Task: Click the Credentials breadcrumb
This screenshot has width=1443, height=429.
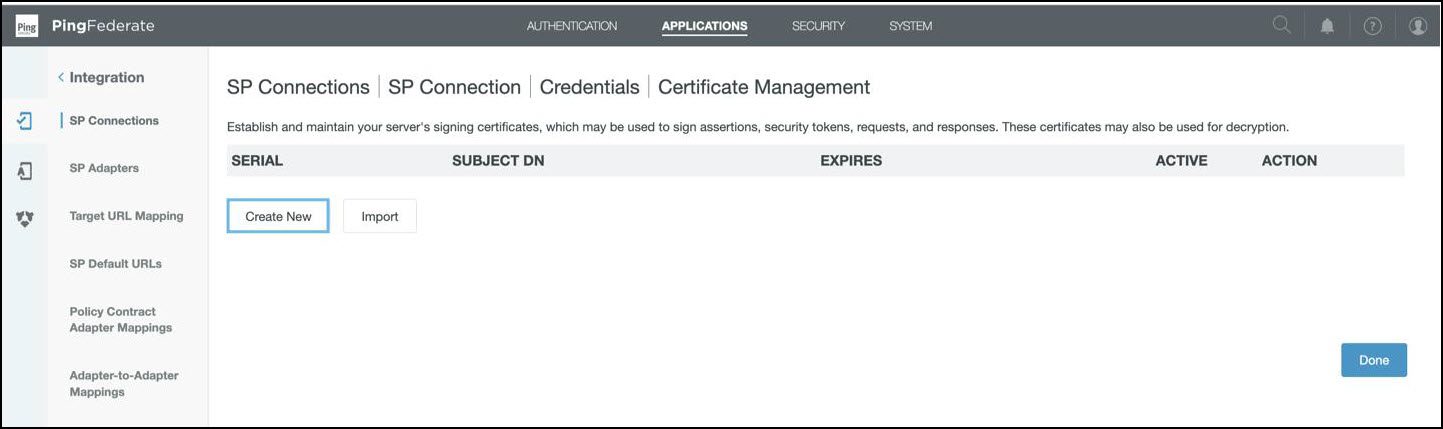Action: (589, 87)
